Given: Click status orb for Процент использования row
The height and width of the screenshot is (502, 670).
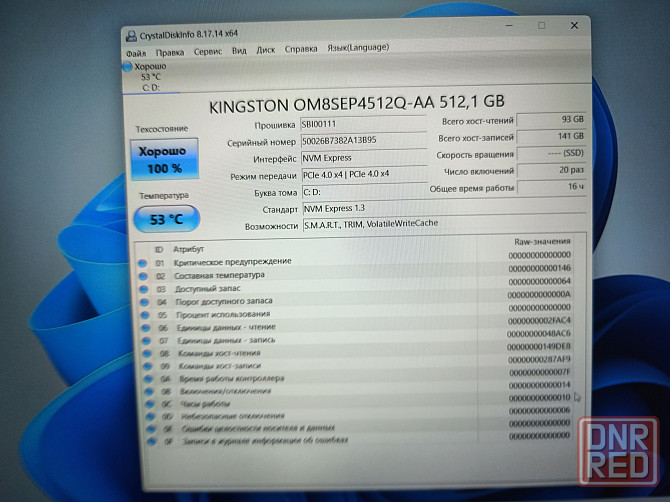Looking at the screenshot, I should tap(145, 315).
